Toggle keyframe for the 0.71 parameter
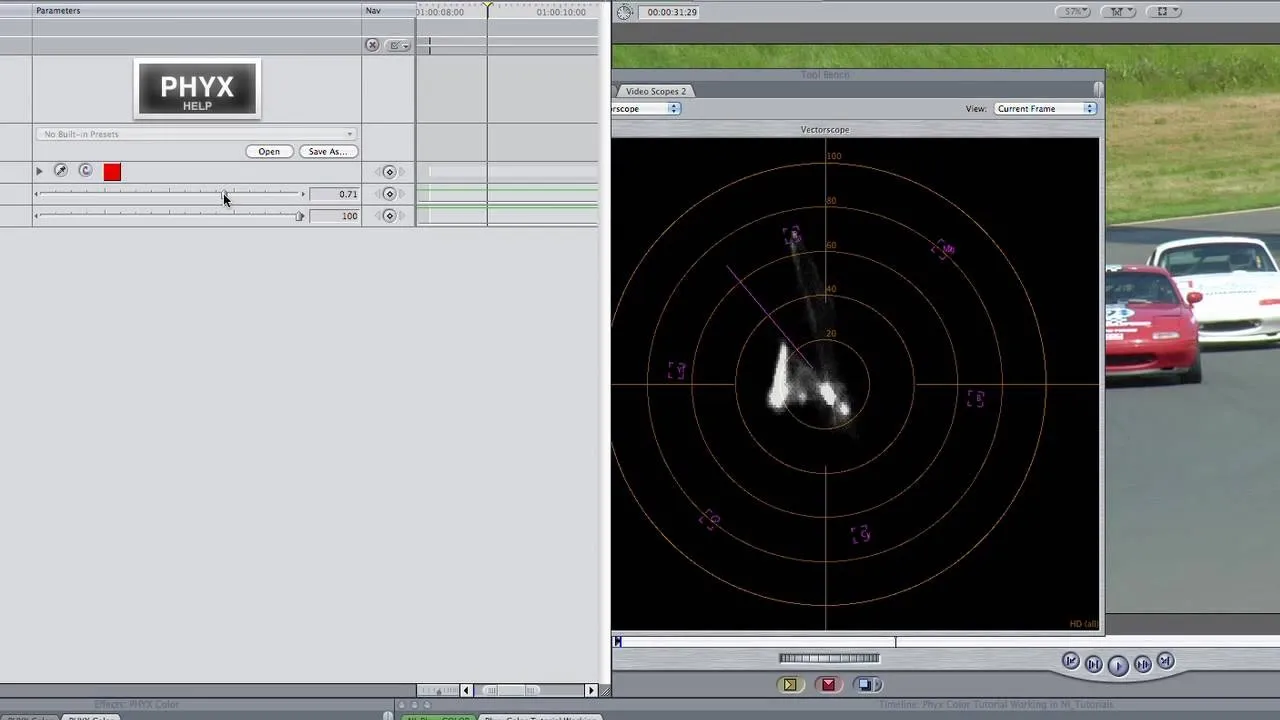 (389, 194)
